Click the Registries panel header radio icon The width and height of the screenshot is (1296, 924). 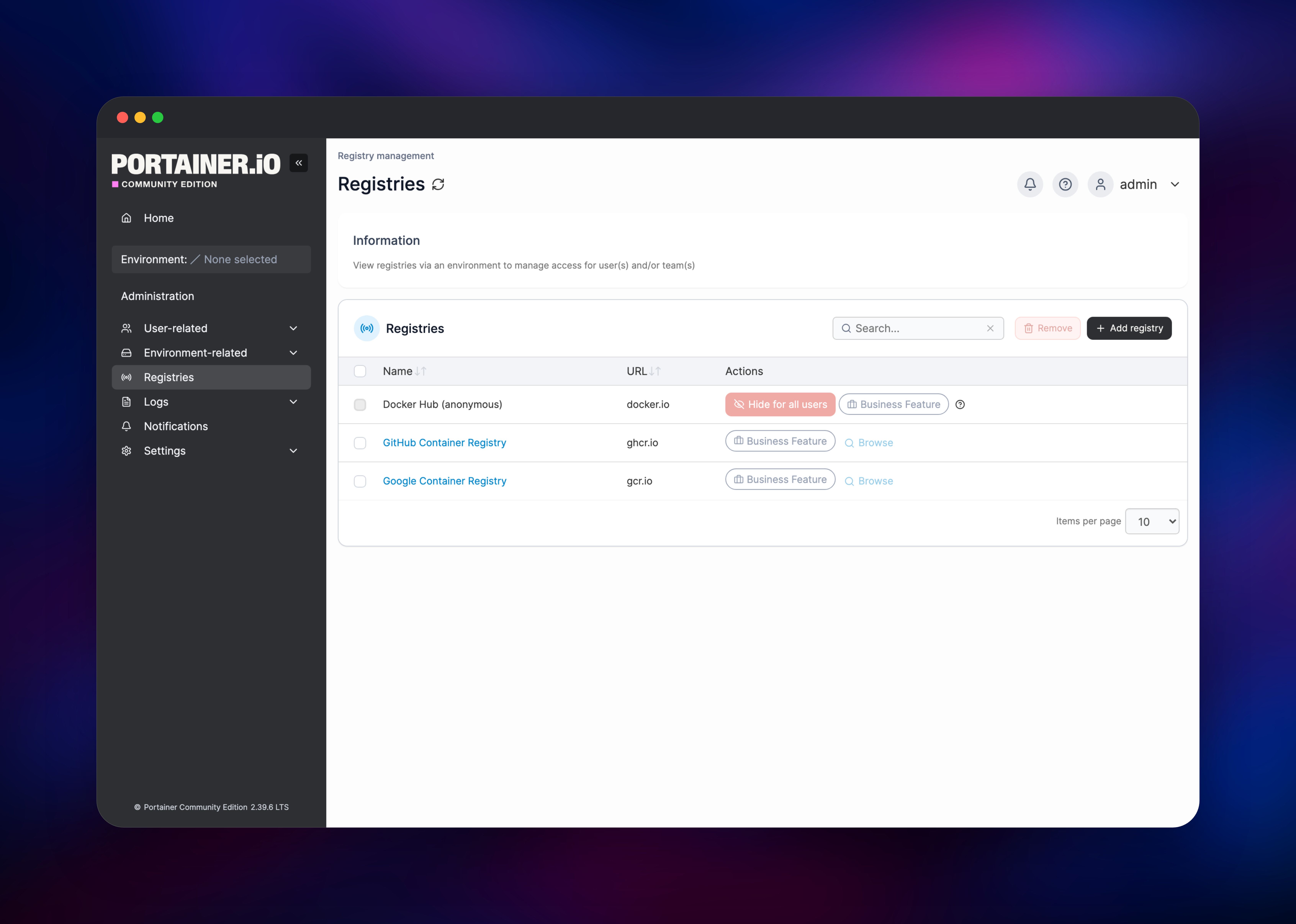pos(367,328)
